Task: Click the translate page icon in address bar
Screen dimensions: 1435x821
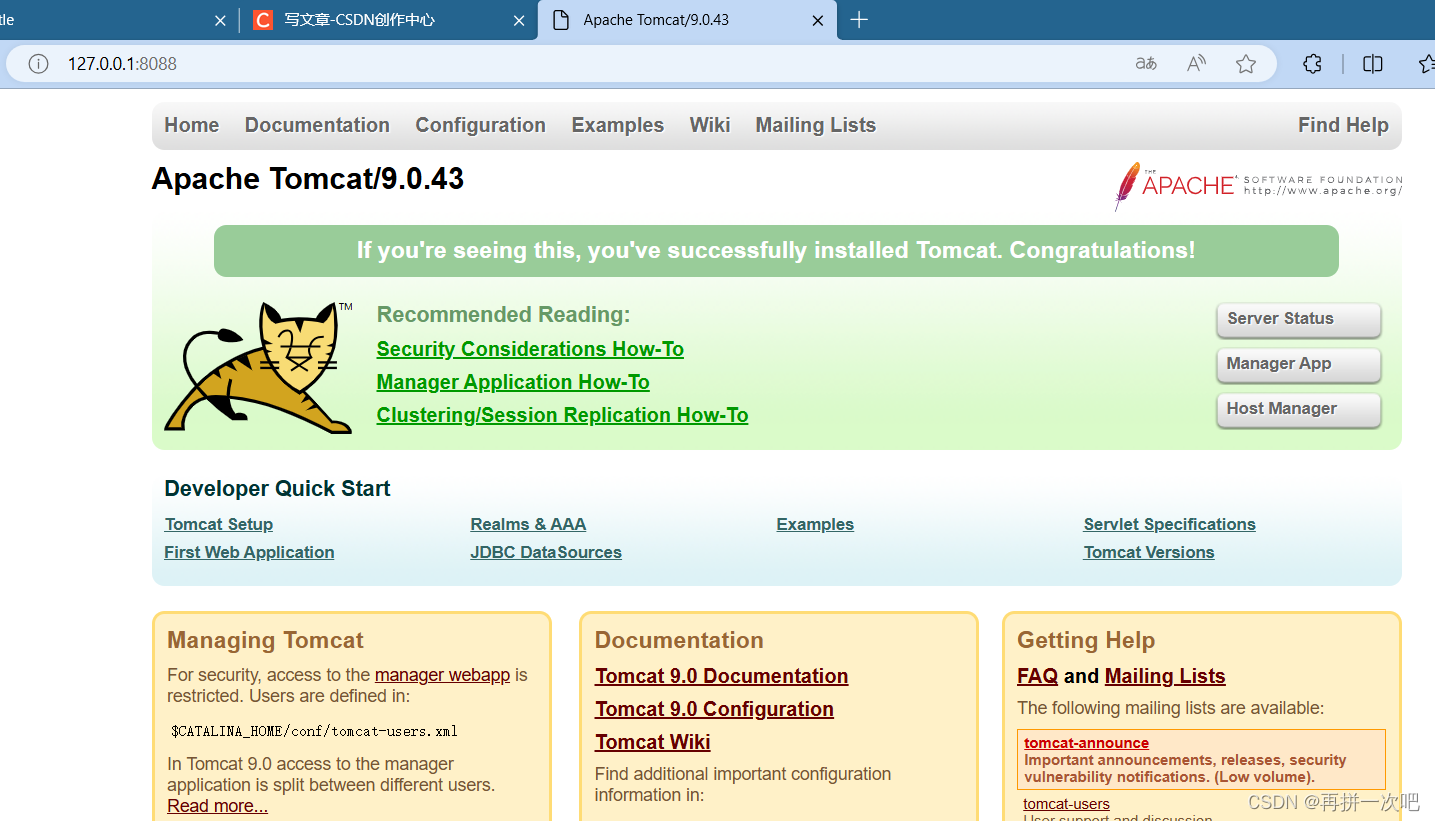Action: point(1146,64)
